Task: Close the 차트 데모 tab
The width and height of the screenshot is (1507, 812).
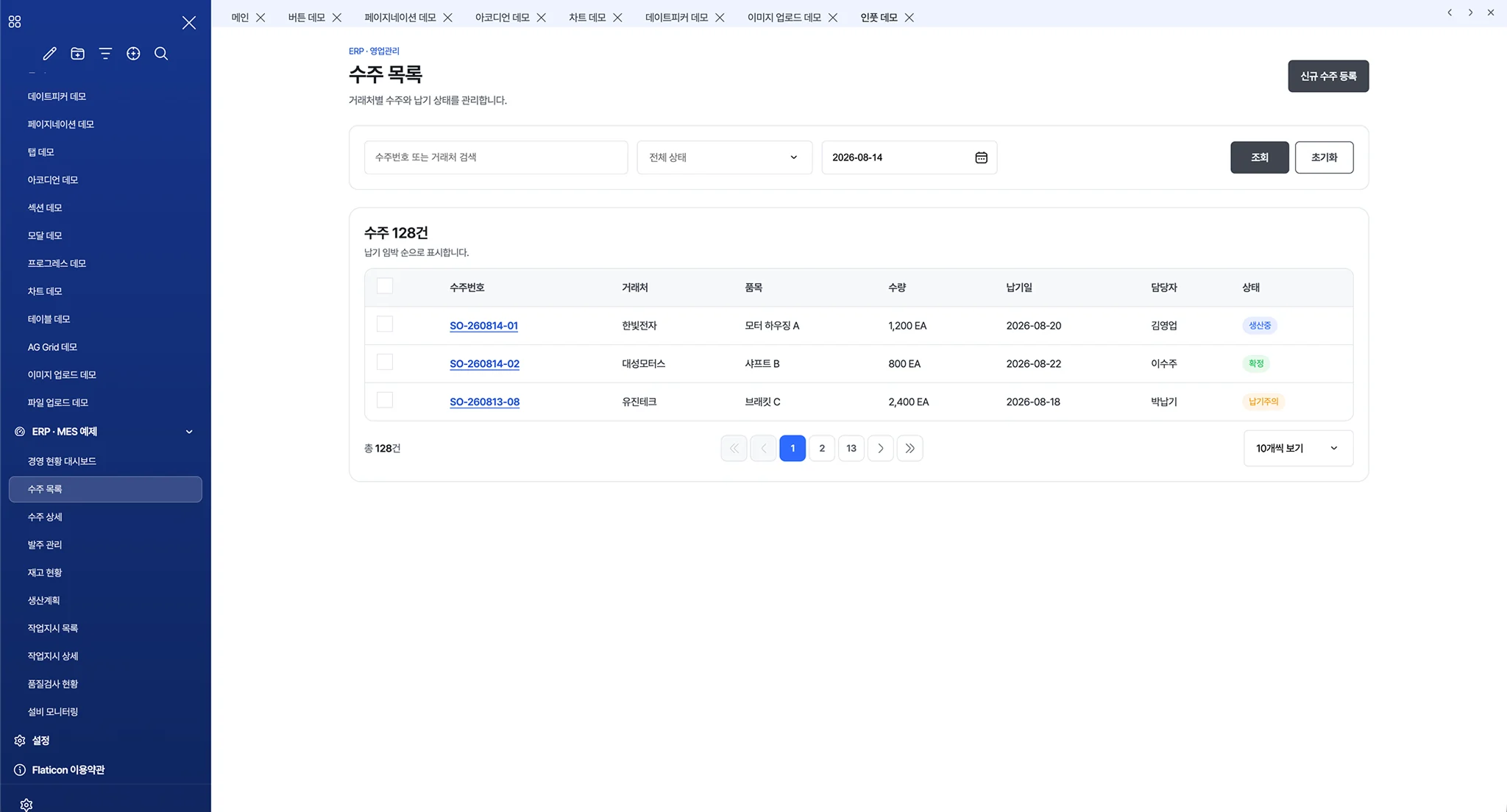Action: pos(617,18)
